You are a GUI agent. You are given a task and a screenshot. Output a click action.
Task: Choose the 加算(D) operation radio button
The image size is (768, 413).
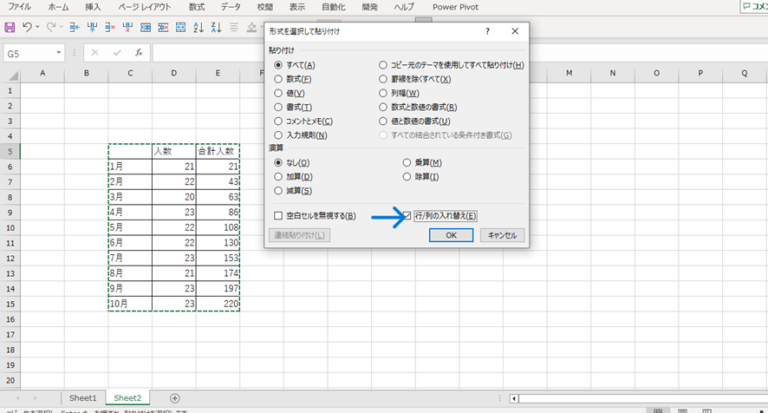278,176
